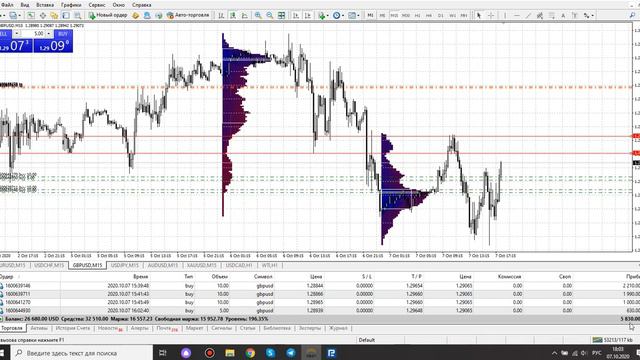Image resolution: width=640 pixels, height=360 pixels.
Task: Select order row 1600641270
Action: pos(320,302)
